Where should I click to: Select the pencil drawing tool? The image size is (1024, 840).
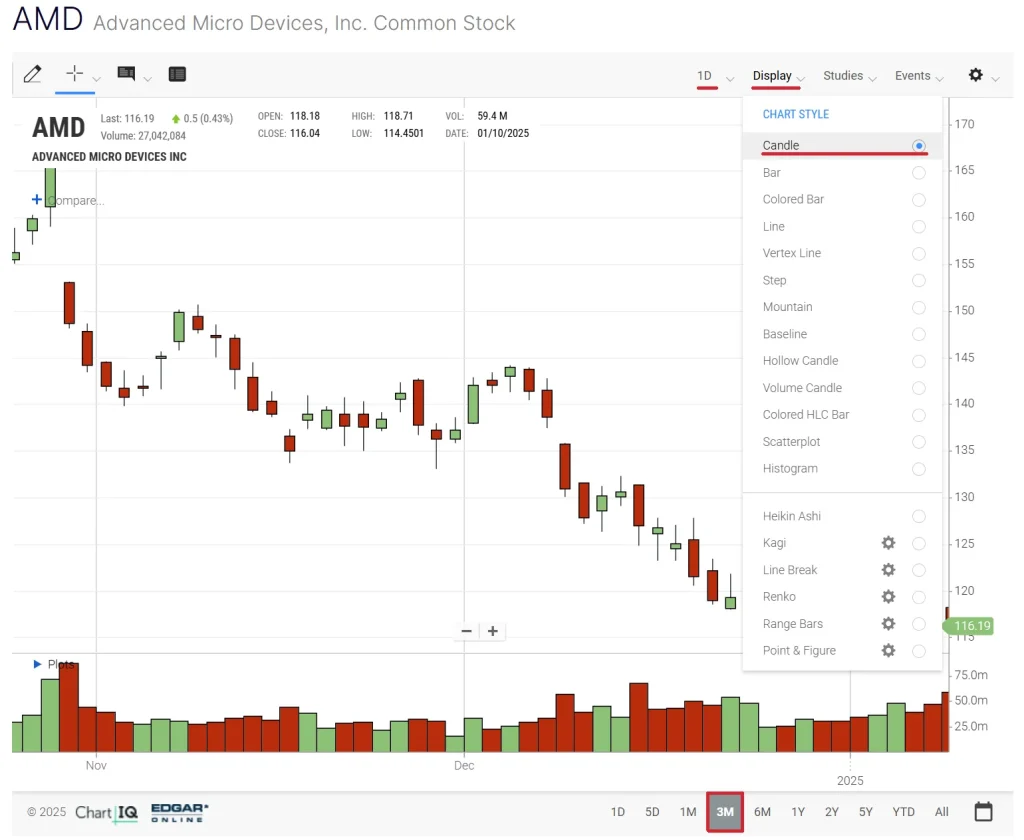tap(33, 74)
